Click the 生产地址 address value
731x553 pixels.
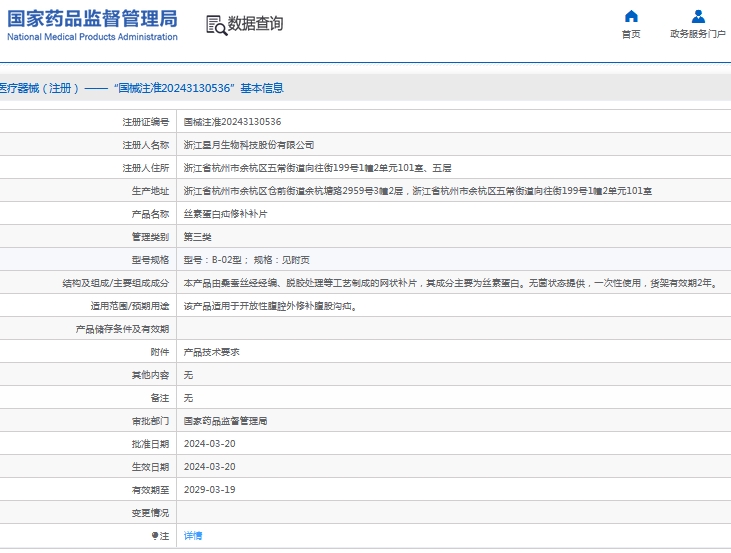(418, 191)
